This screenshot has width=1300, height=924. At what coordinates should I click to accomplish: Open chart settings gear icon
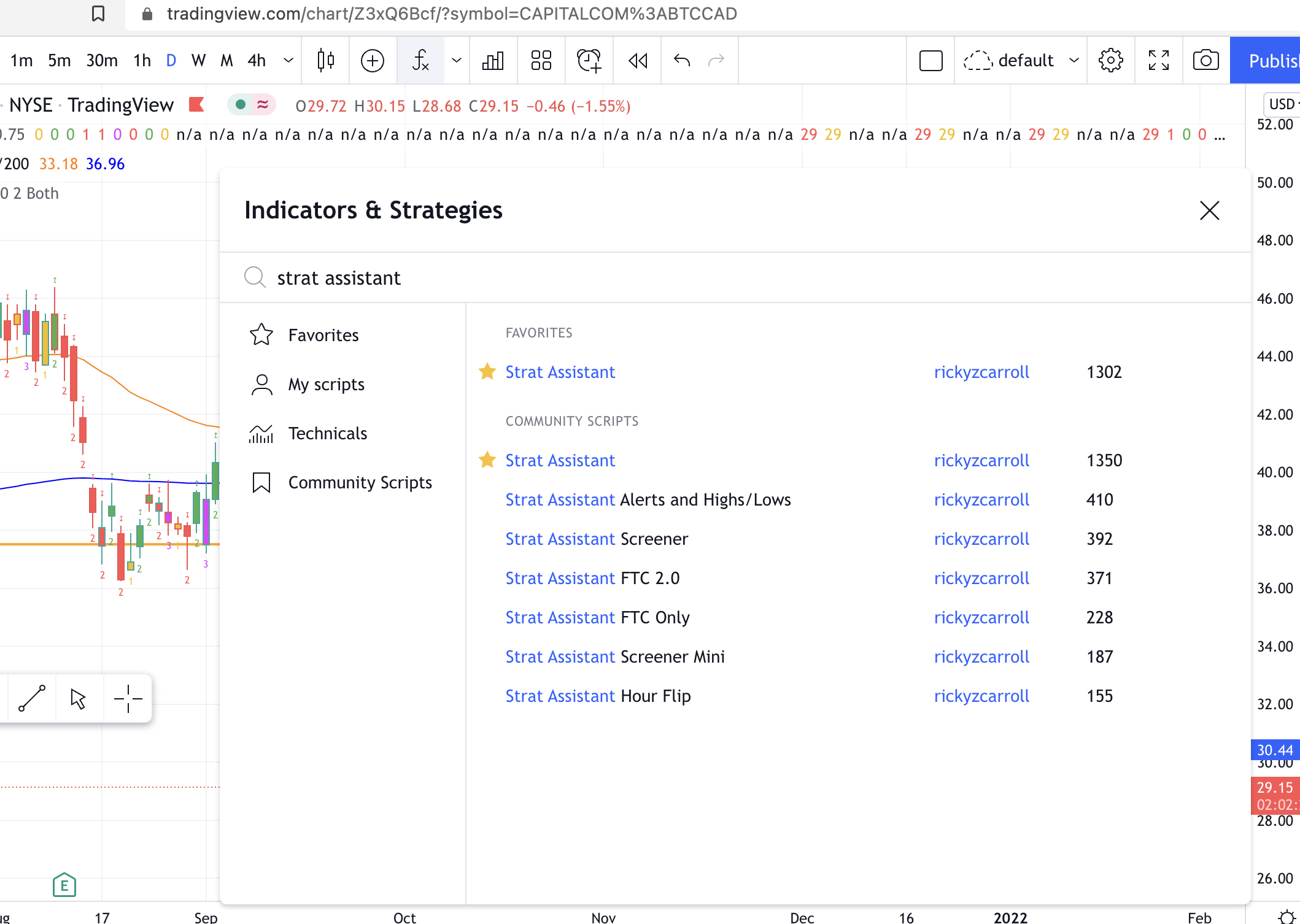[1111, 60]
